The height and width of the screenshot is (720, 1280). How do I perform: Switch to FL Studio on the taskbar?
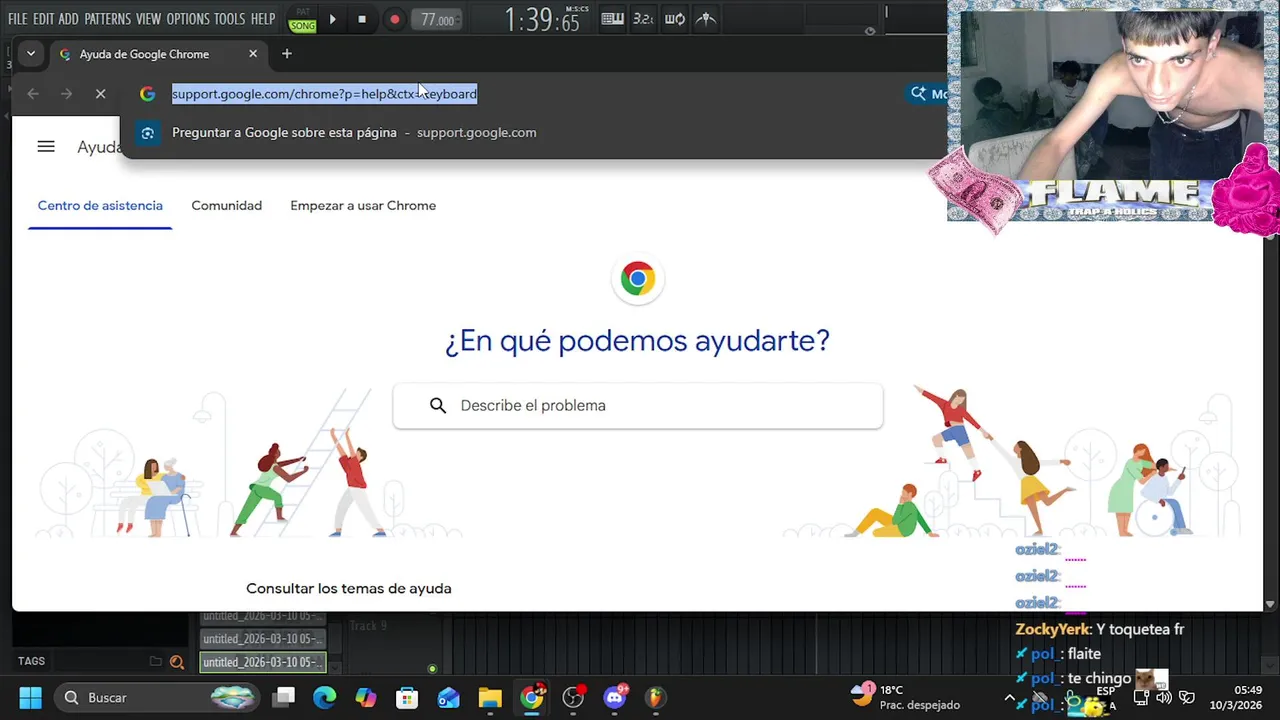[656, 698]
